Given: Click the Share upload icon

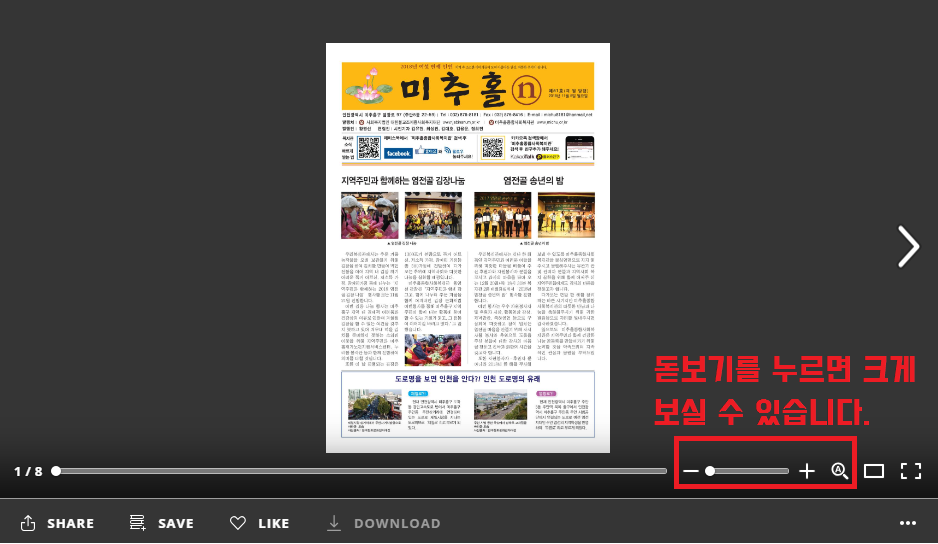Looking at the screenshot, I should tap(28, 523).
